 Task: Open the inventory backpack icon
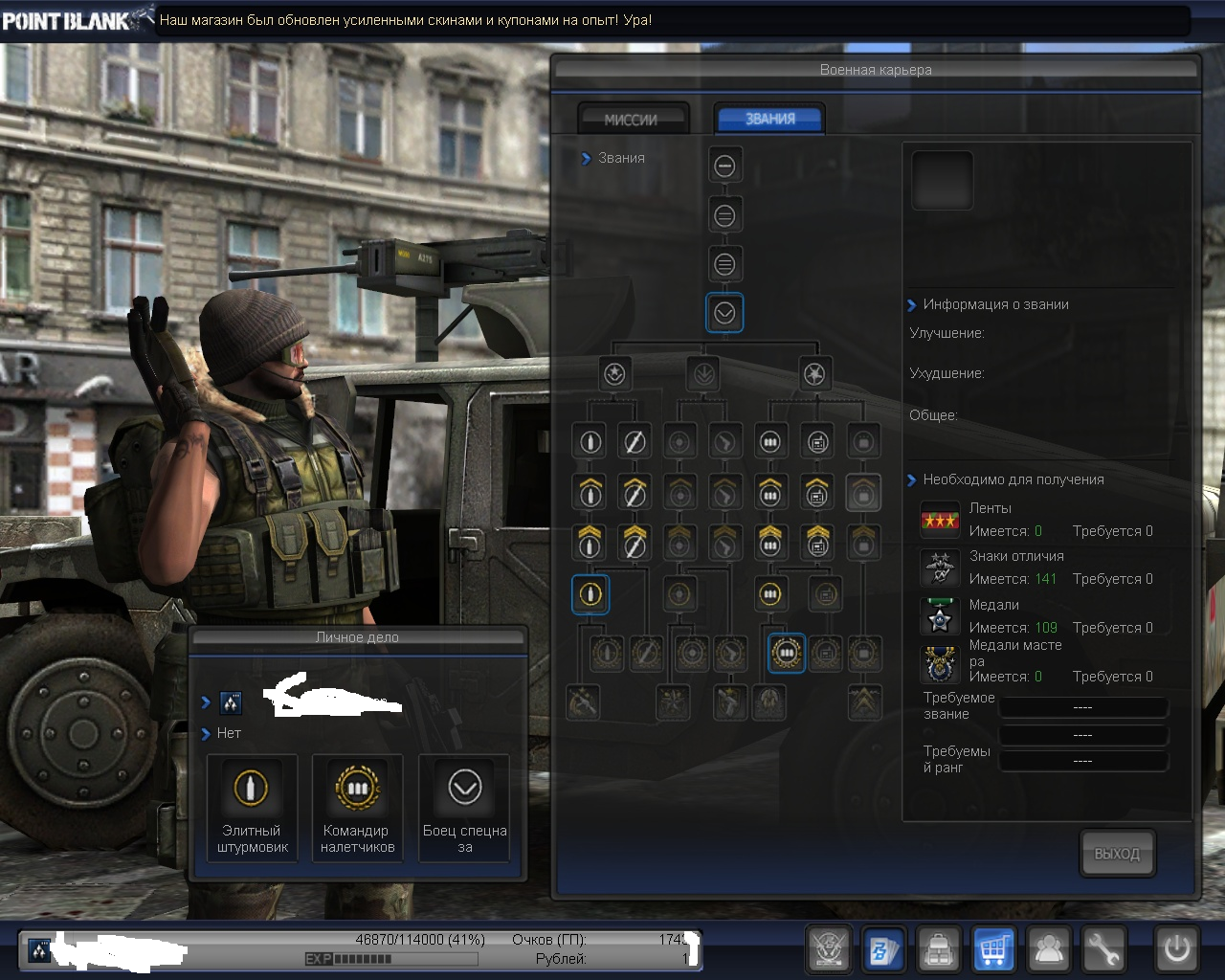[x=939, y=949]
